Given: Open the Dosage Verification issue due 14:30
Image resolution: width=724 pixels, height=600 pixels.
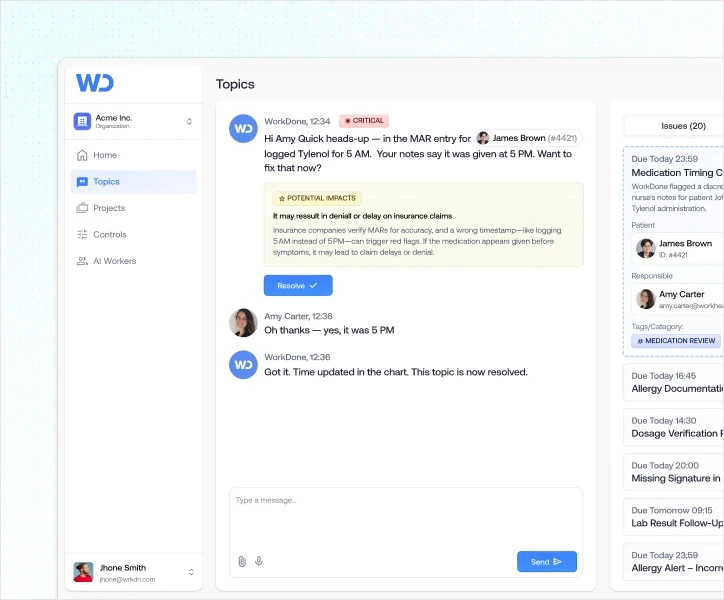Looking at the screenshot, I should (x=674, y=428).
